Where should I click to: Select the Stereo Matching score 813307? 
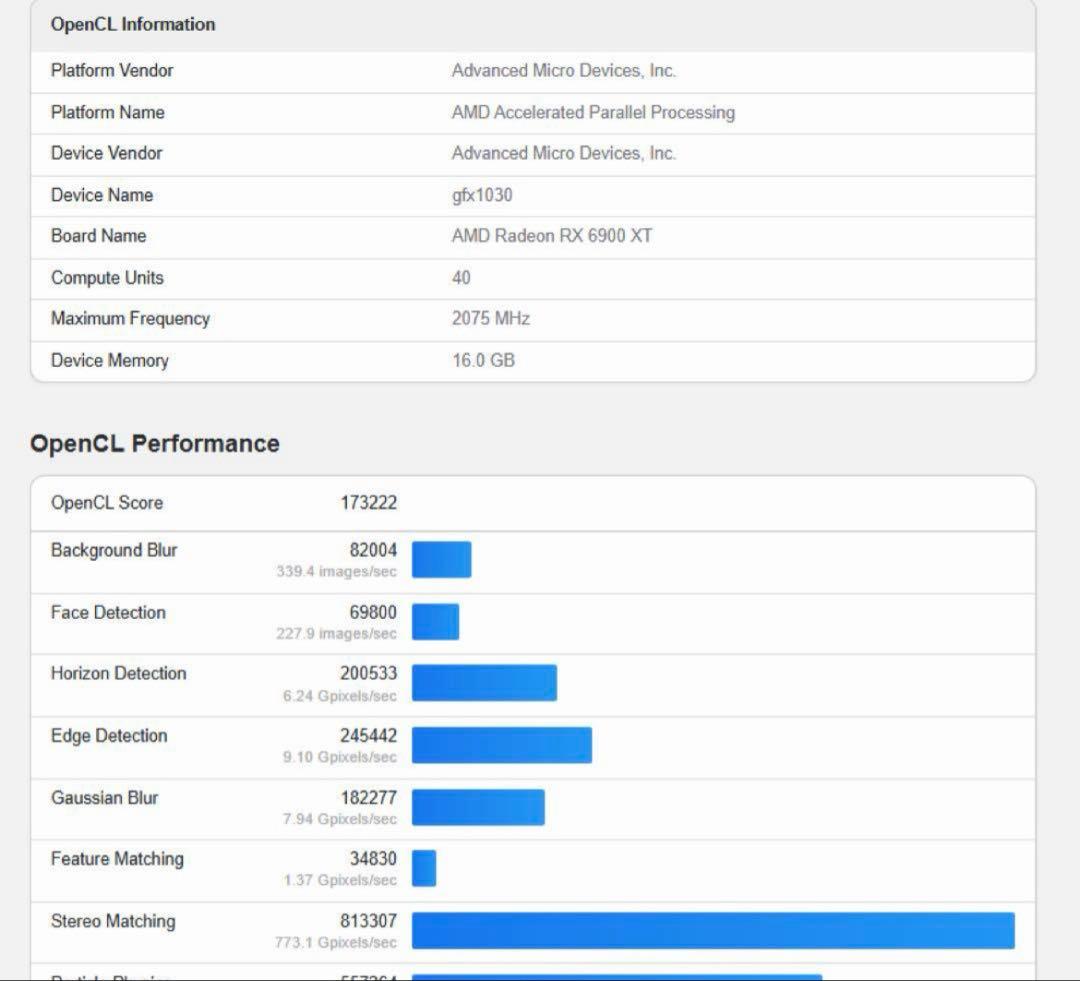click(368, 921)
